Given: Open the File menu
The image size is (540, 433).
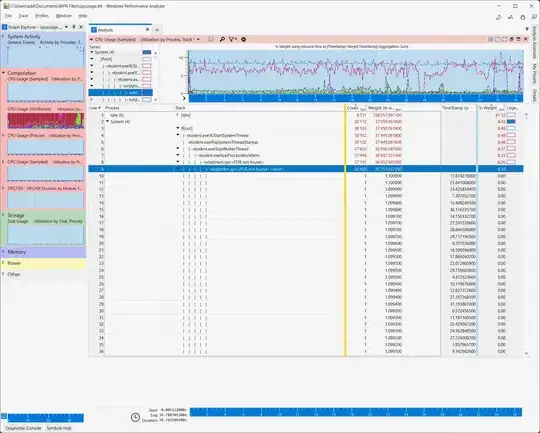Looking at the screenshot, I should pos(8,16).
